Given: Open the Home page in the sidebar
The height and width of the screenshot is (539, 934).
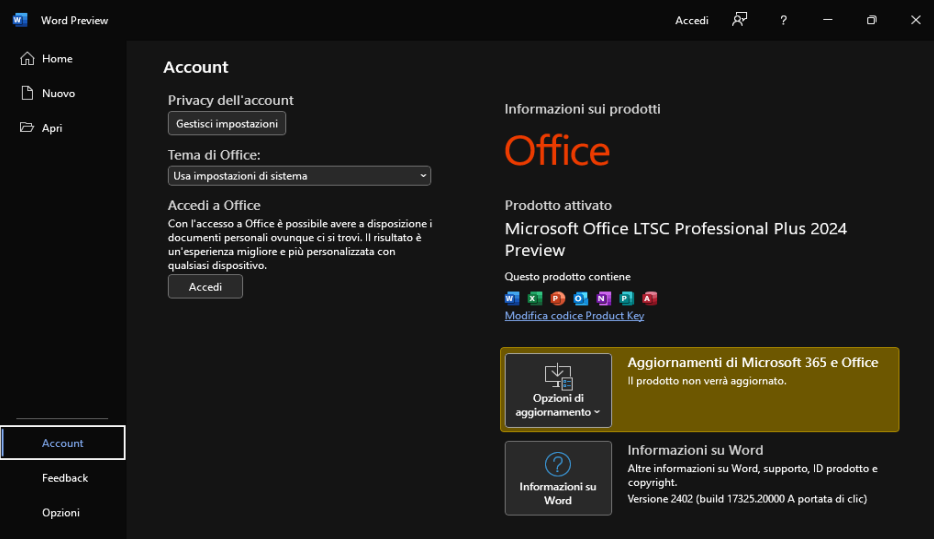Looking at the screenshot, I should (63, 58).
